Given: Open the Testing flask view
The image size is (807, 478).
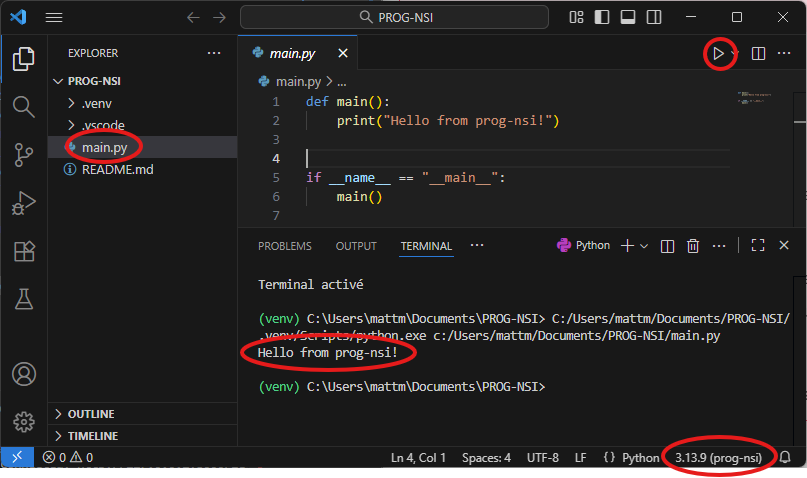Looking at the screenshot, I should 23,299.
